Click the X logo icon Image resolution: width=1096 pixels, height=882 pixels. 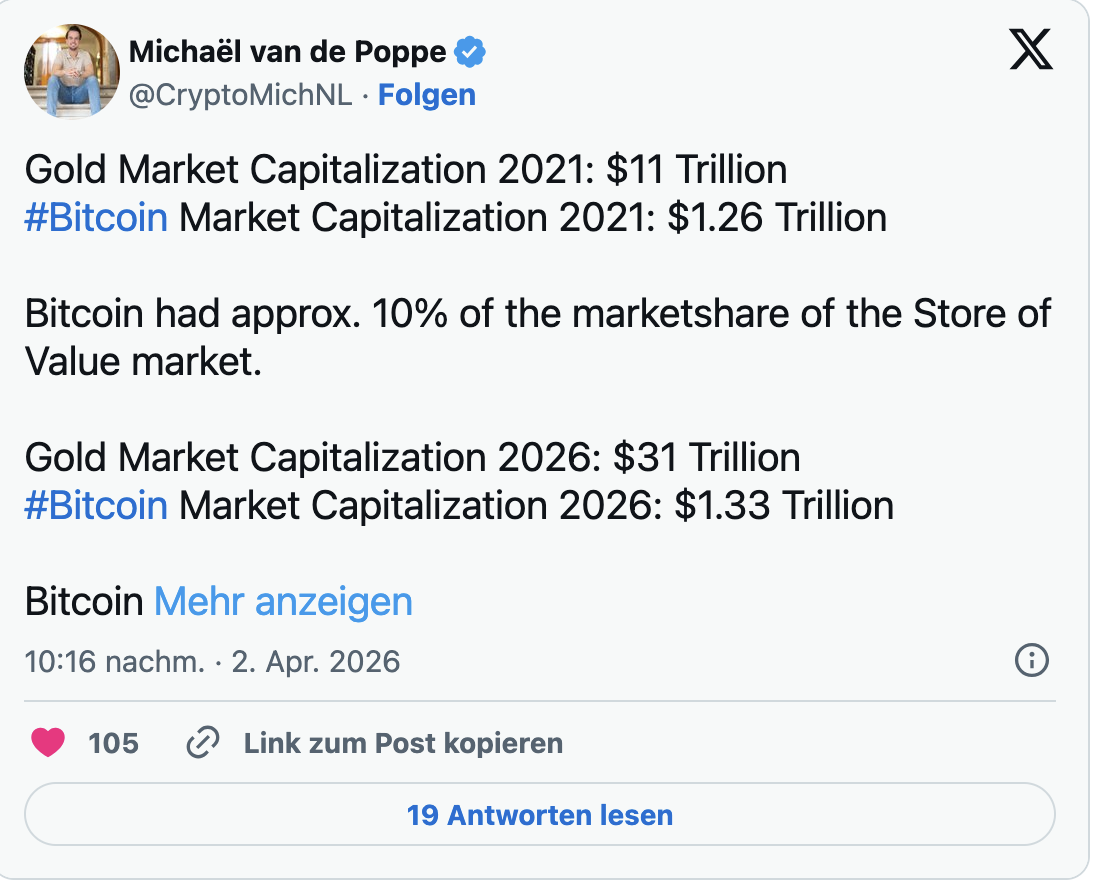1031,50
